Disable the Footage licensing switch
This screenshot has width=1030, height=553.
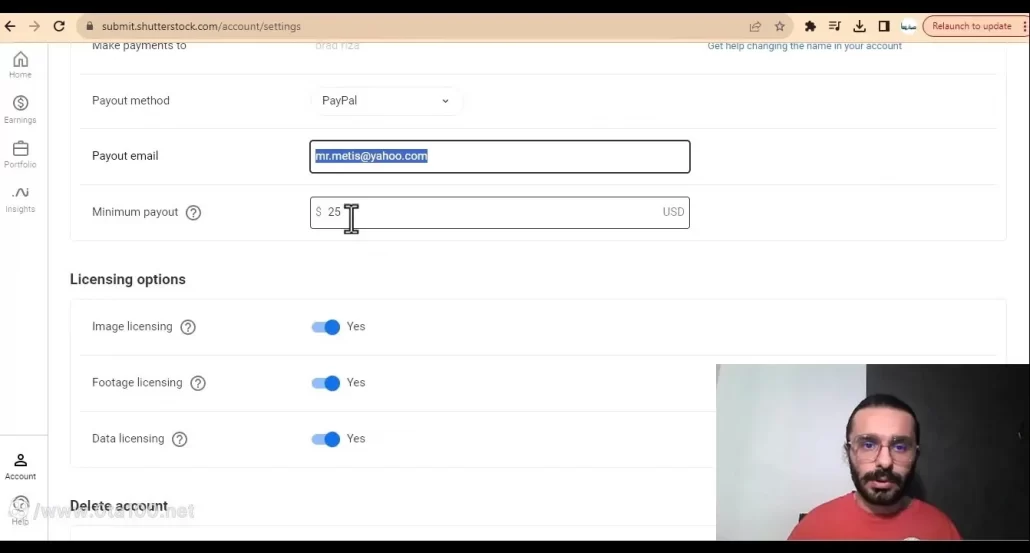[326, 383]
